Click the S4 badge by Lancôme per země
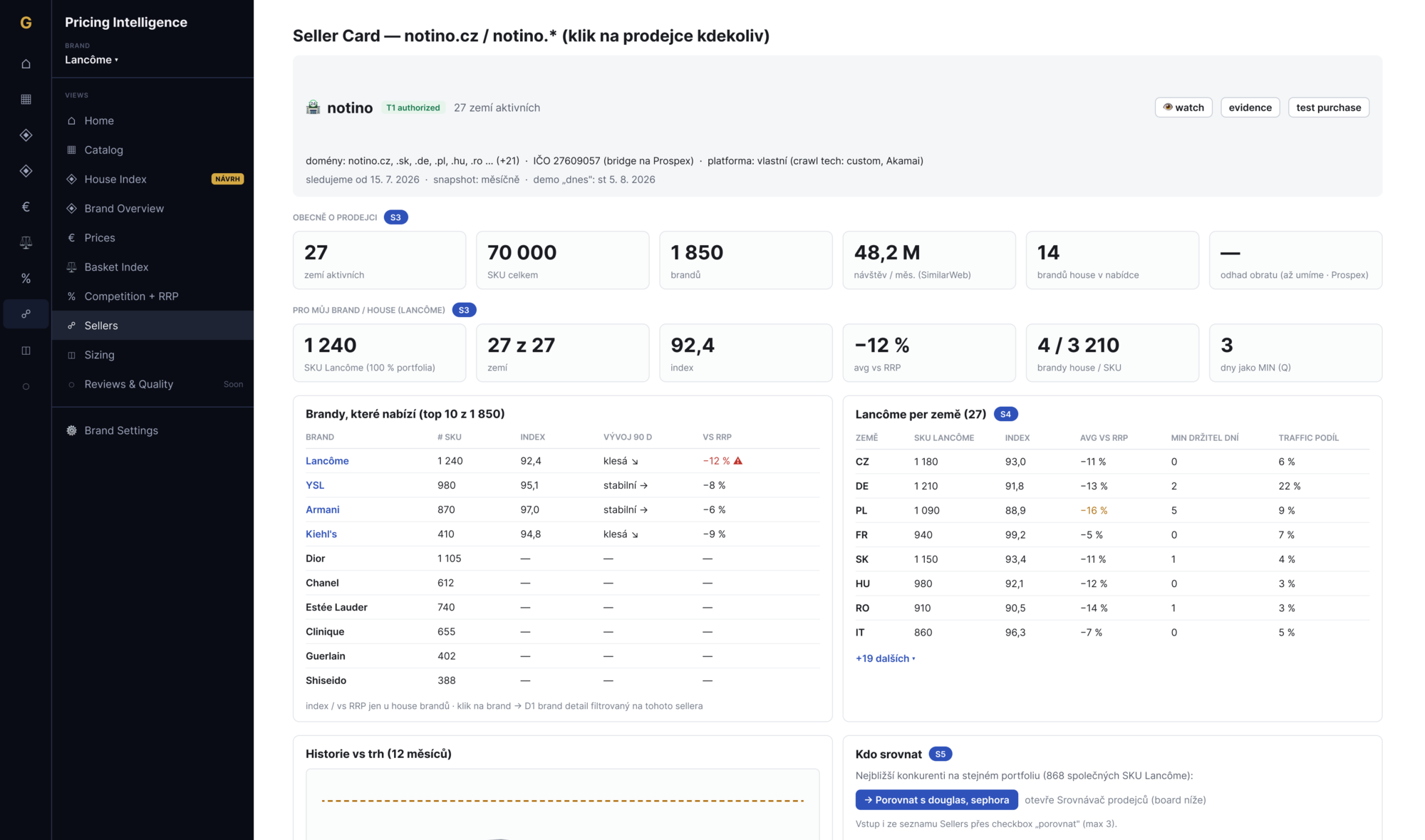This screenshot has width=1425, height=840. tap(1005, 414)
